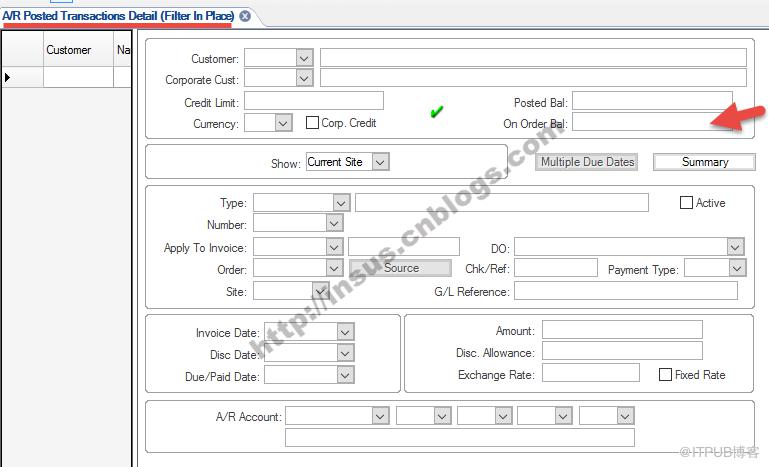Open the Order dropdown
The height and width of the screenshot is (467, 769).
(334, 268)
